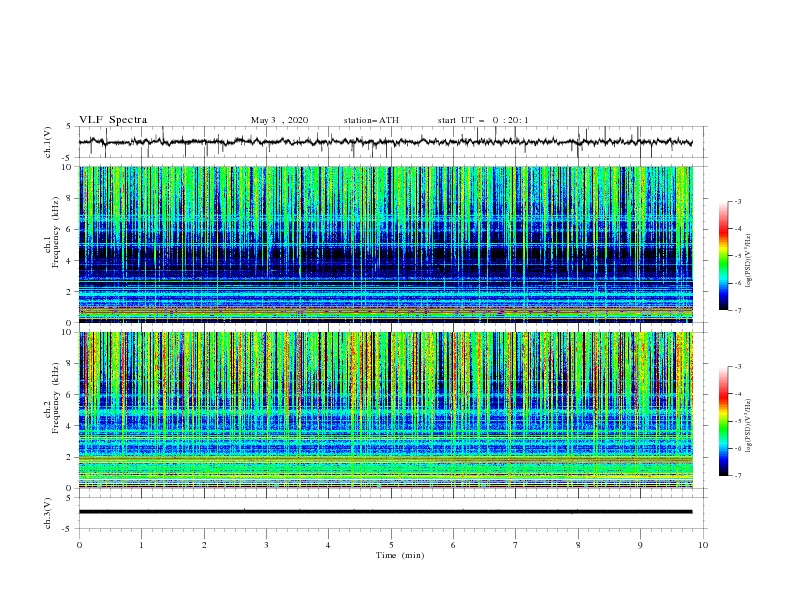Click the ch.2 log(PSD) colorbar label
This screenshot has width=792, height=612.
pyautogui.click(x=749, y=425)
